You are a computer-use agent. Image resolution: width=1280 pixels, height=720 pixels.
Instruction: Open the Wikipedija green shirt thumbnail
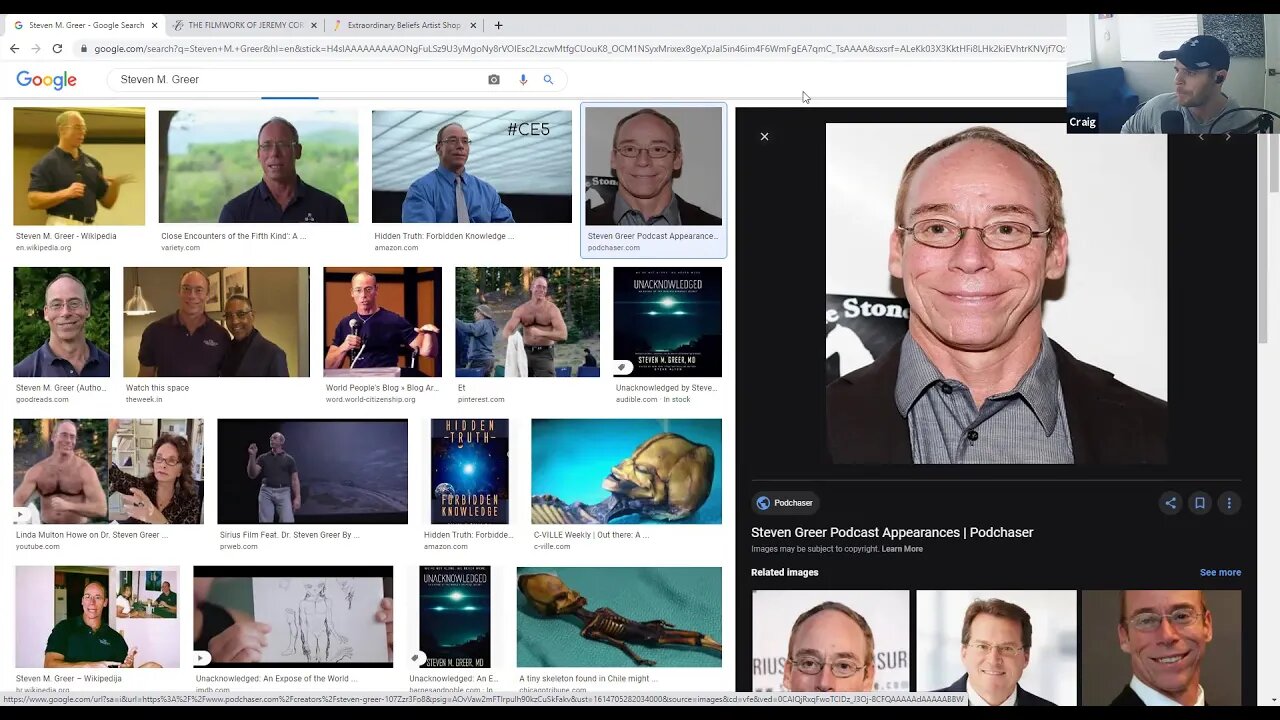coord(97,617)
